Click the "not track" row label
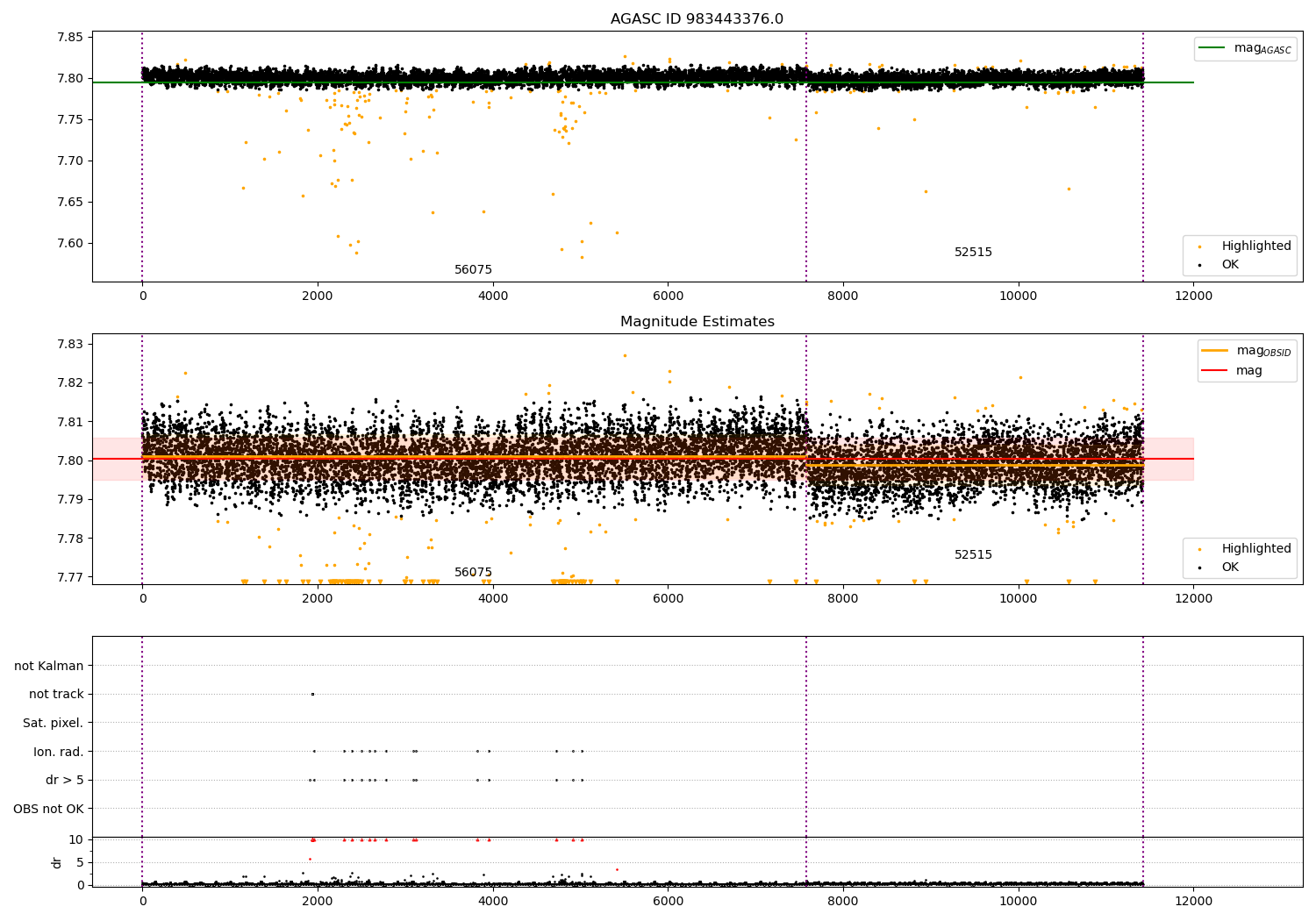Viewport: 1316px width, 921px height. [x=56, y=695]
